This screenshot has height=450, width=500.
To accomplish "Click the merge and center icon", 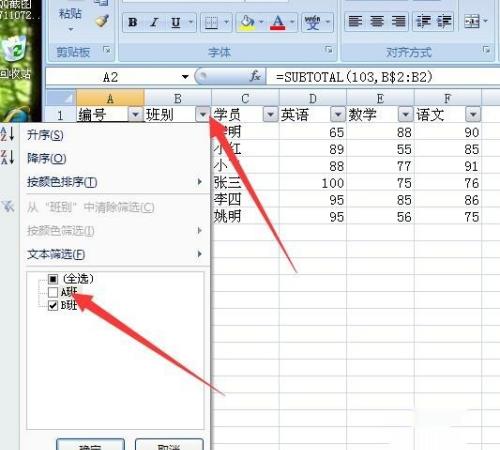I will pyautogui.click(x=472, y=22).
